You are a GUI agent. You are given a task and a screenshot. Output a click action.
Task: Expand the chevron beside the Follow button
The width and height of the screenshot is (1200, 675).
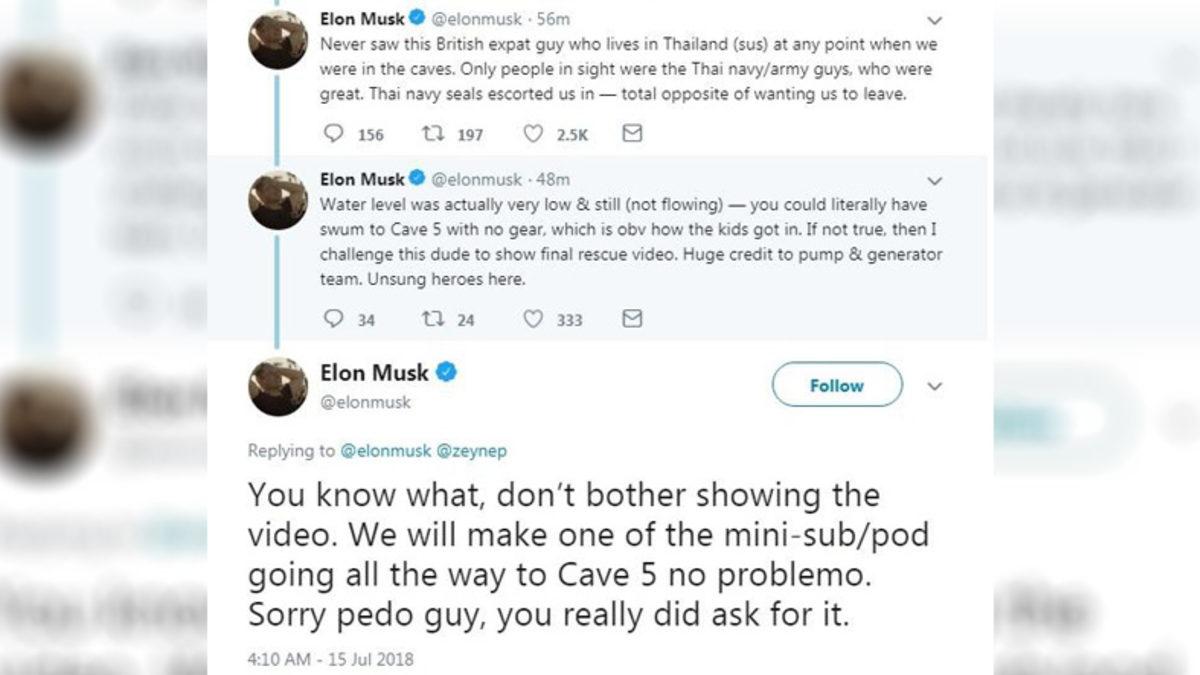click(x=935, y=385)
